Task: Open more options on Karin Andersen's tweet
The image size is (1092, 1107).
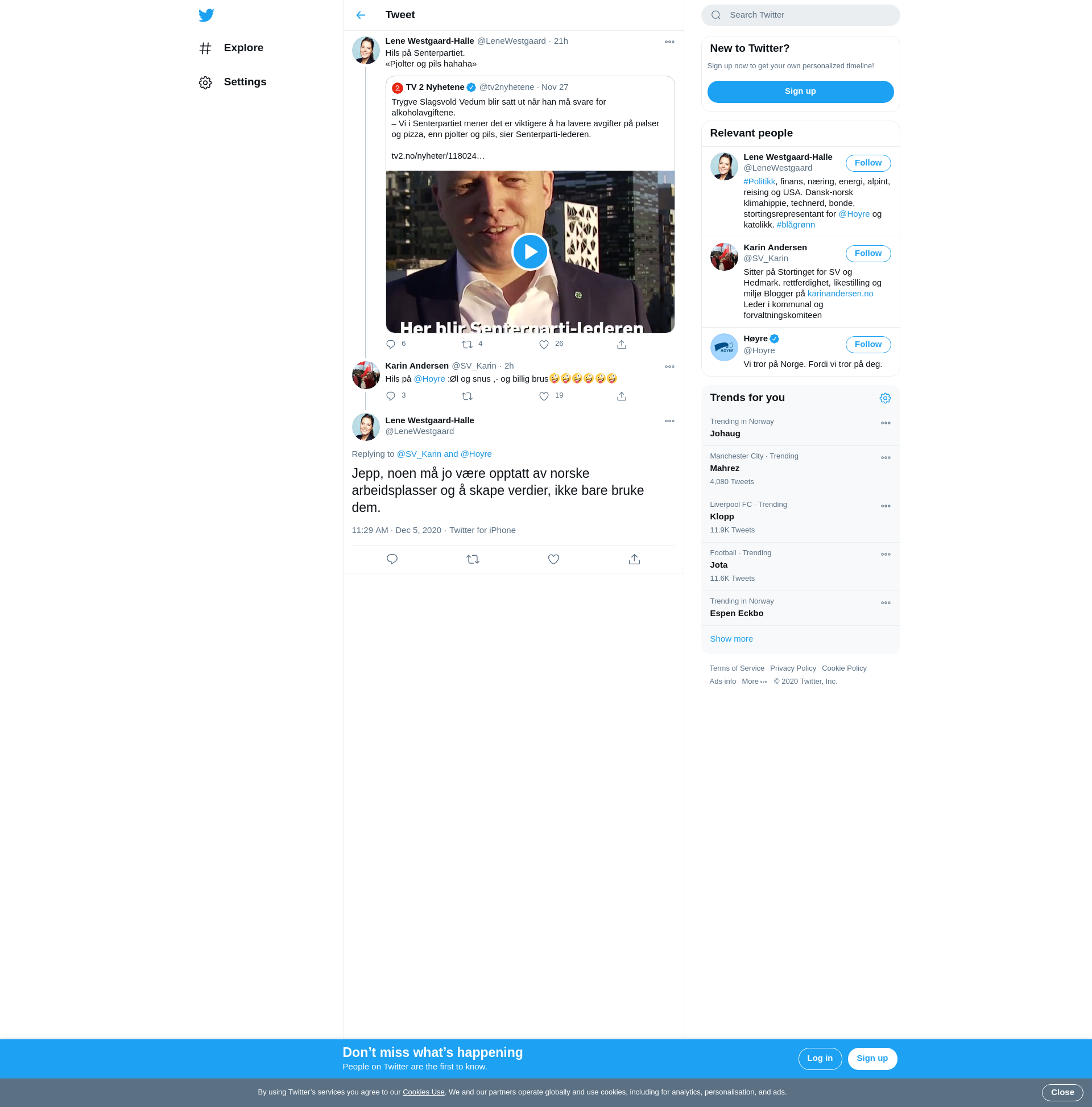Action: [x=669, y=367]
